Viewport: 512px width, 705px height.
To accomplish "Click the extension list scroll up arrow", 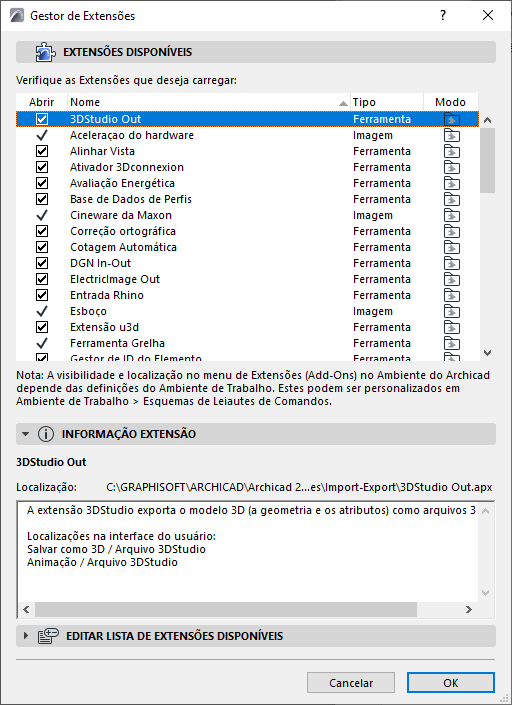I will tap(487, 120).
